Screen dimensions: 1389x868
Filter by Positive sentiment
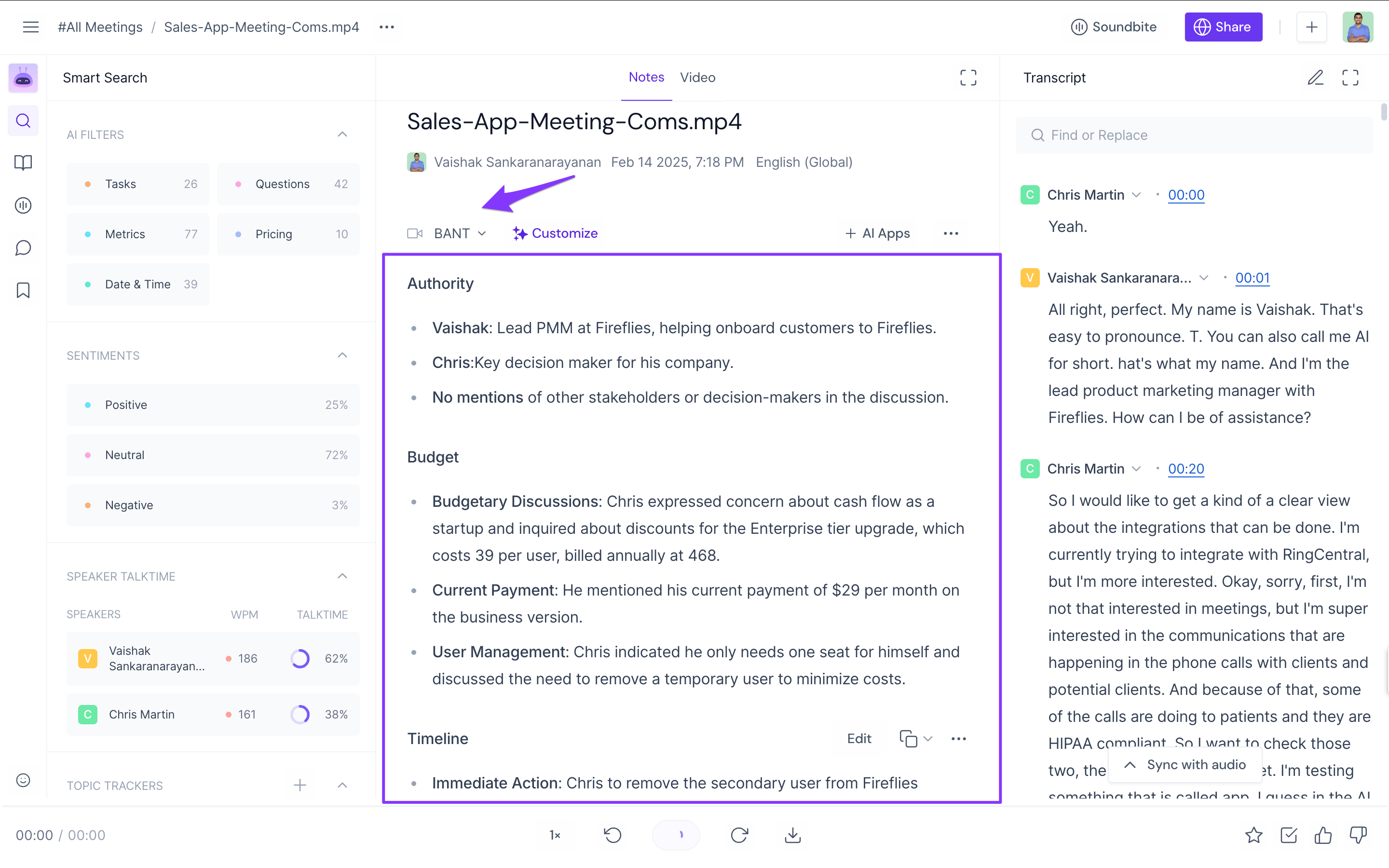[x=213, y=405]
